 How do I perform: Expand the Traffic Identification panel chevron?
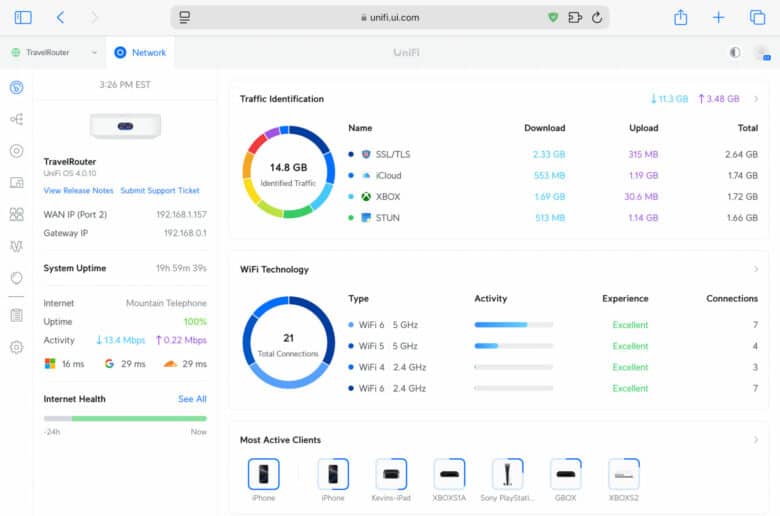tap(756, 99)
